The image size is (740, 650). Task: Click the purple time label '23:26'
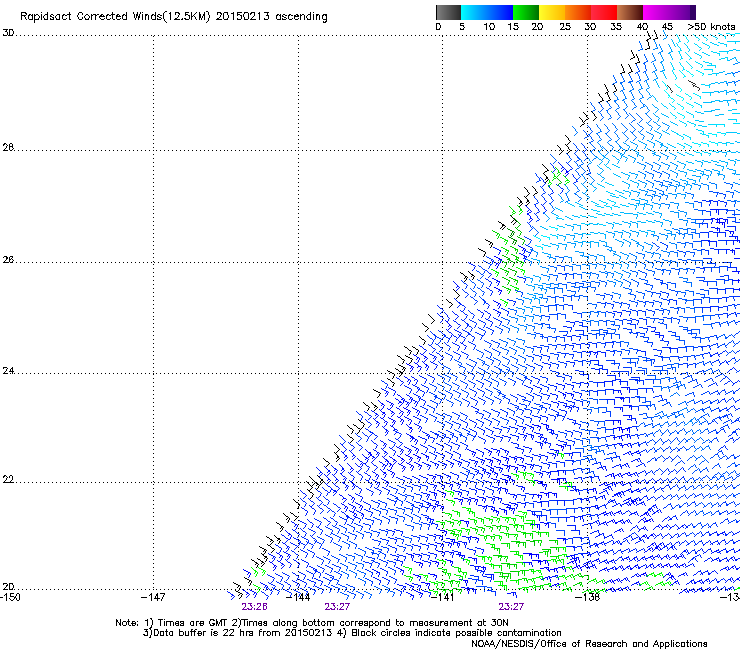tap(254, 607)
